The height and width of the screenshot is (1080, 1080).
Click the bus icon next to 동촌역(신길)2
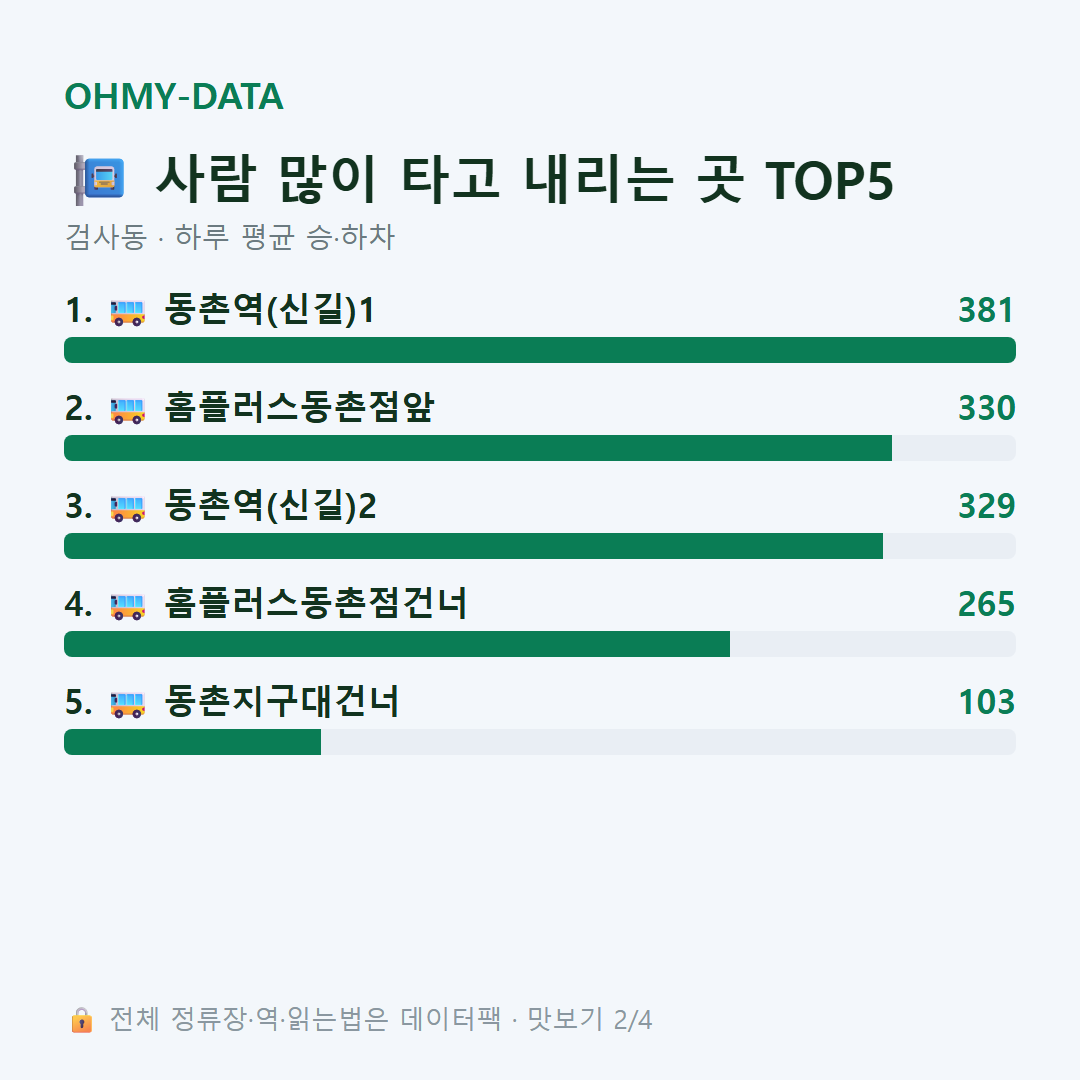click(127, 508)
